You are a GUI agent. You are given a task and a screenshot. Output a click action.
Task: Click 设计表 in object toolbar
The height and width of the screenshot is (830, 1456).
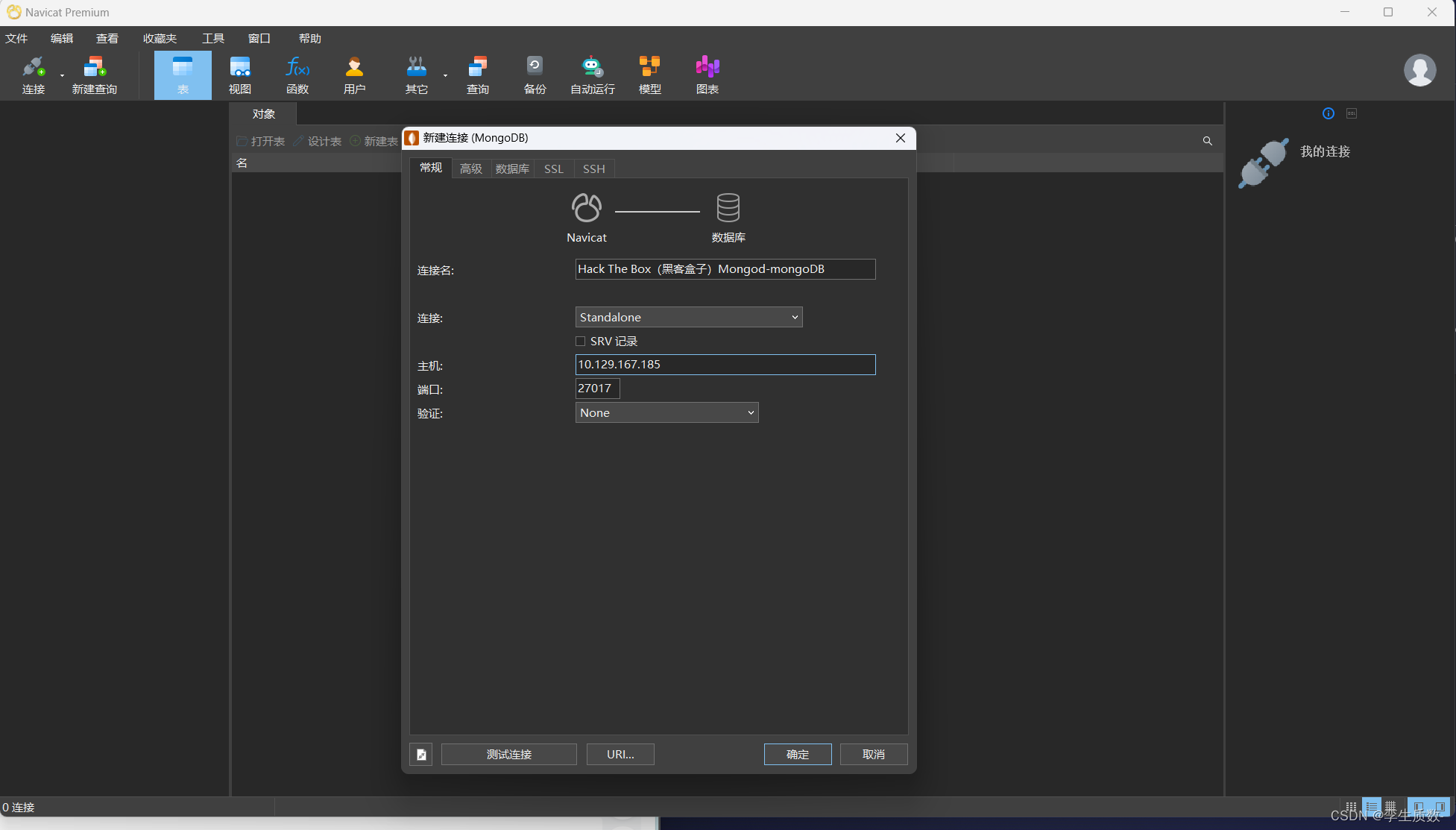(318, 141)
